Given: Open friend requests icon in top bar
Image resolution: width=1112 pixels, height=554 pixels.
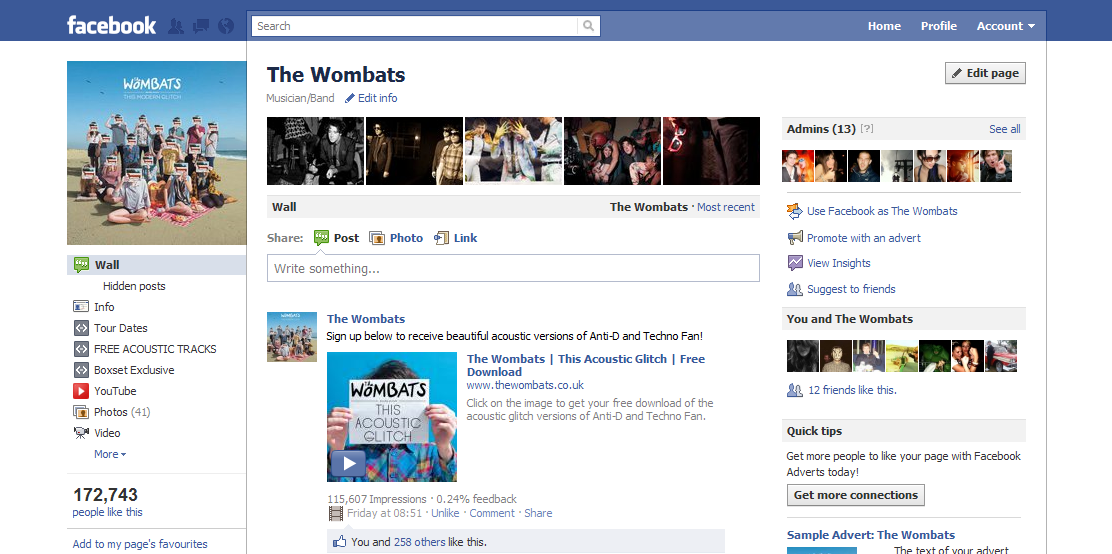Looking at the screenshot, I should 176,26.
